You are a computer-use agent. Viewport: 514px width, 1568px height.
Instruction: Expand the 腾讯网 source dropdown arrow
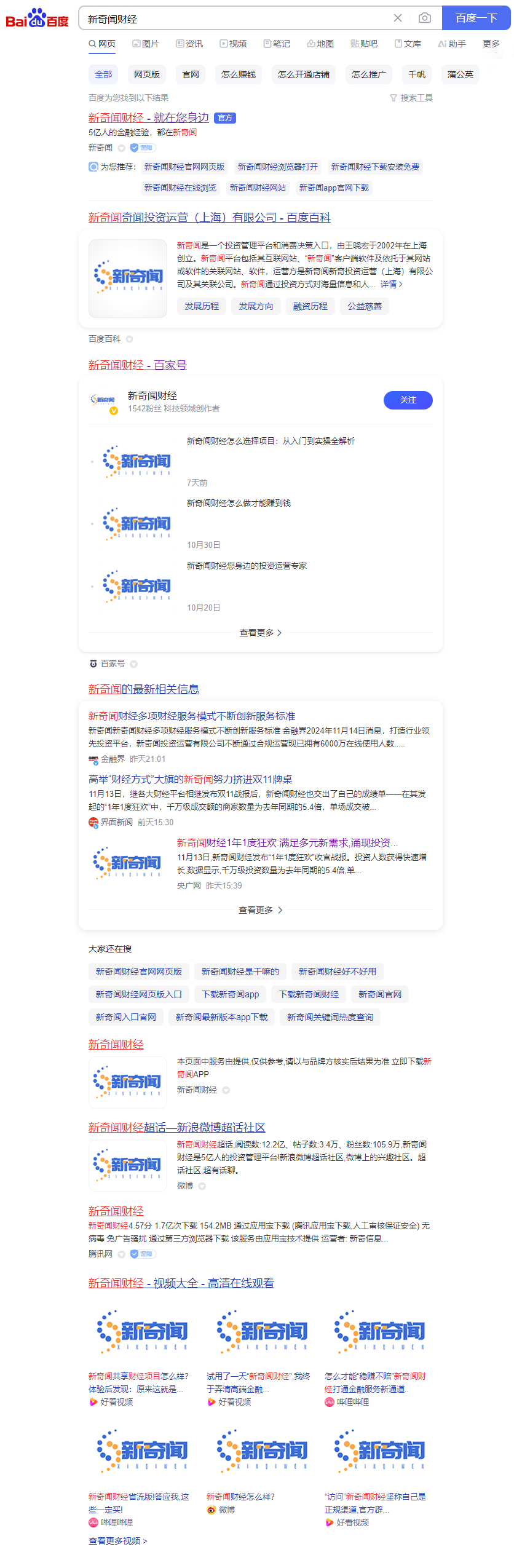pos(121,1254)
